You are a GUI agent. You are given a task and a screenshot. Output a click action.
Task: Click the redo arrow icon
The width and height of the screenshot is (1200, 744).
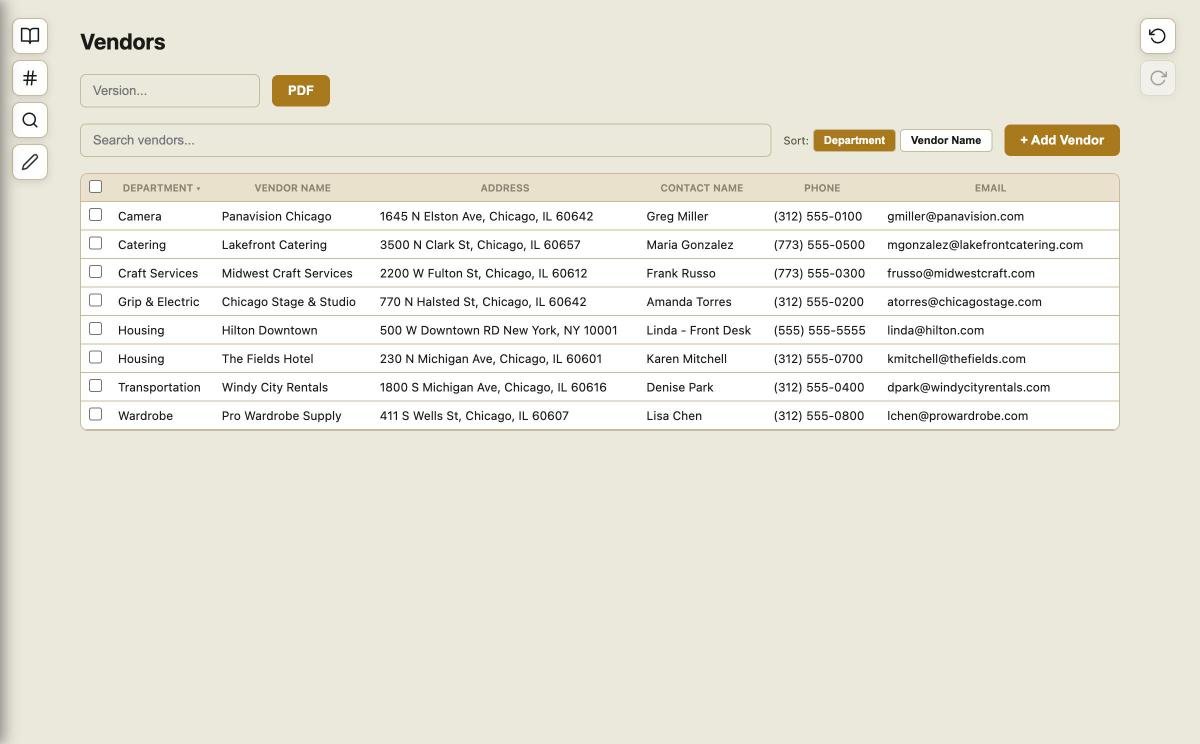coord(1158,78)
